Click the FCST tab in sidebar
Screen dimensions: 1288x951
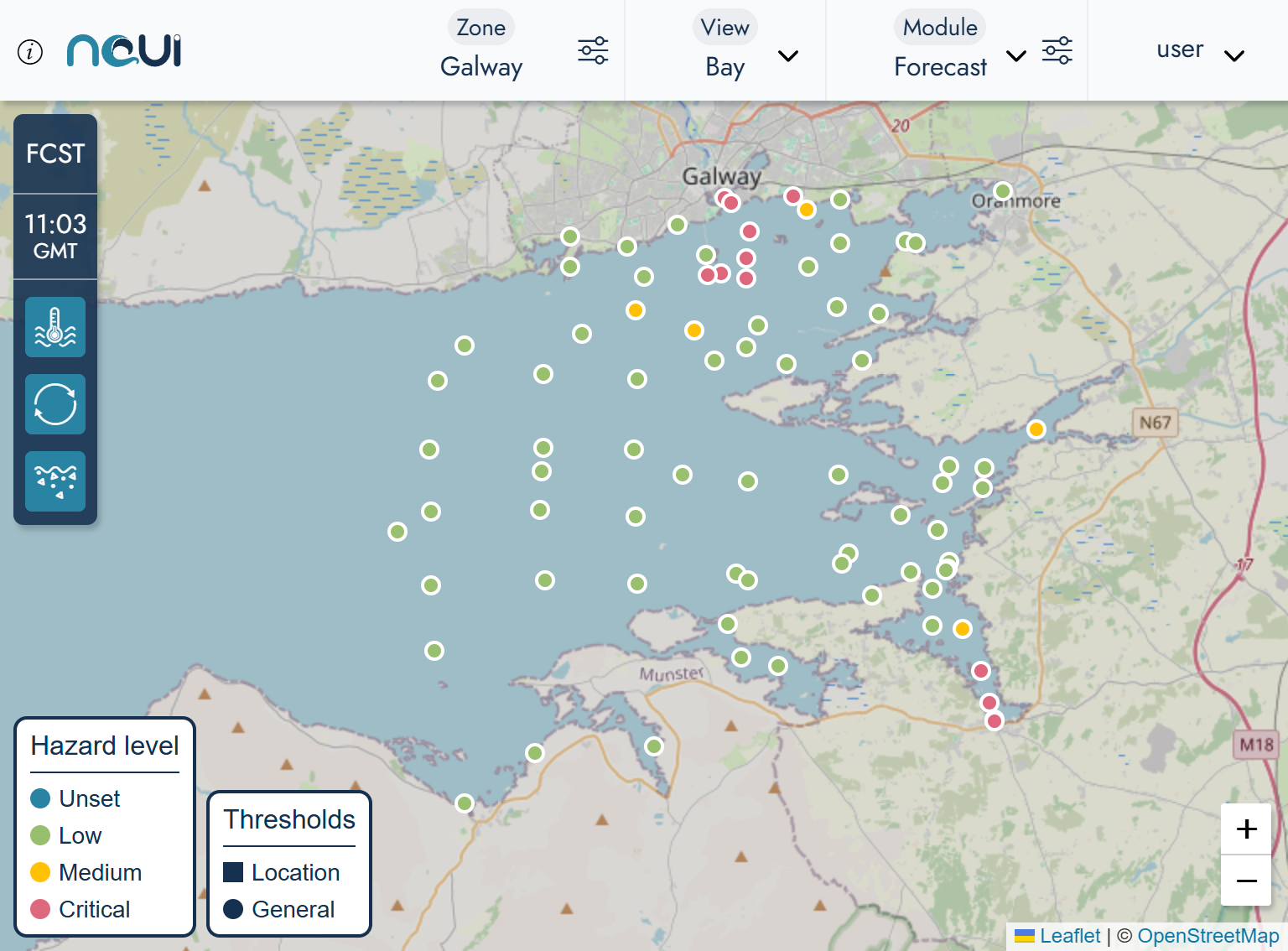55,153
